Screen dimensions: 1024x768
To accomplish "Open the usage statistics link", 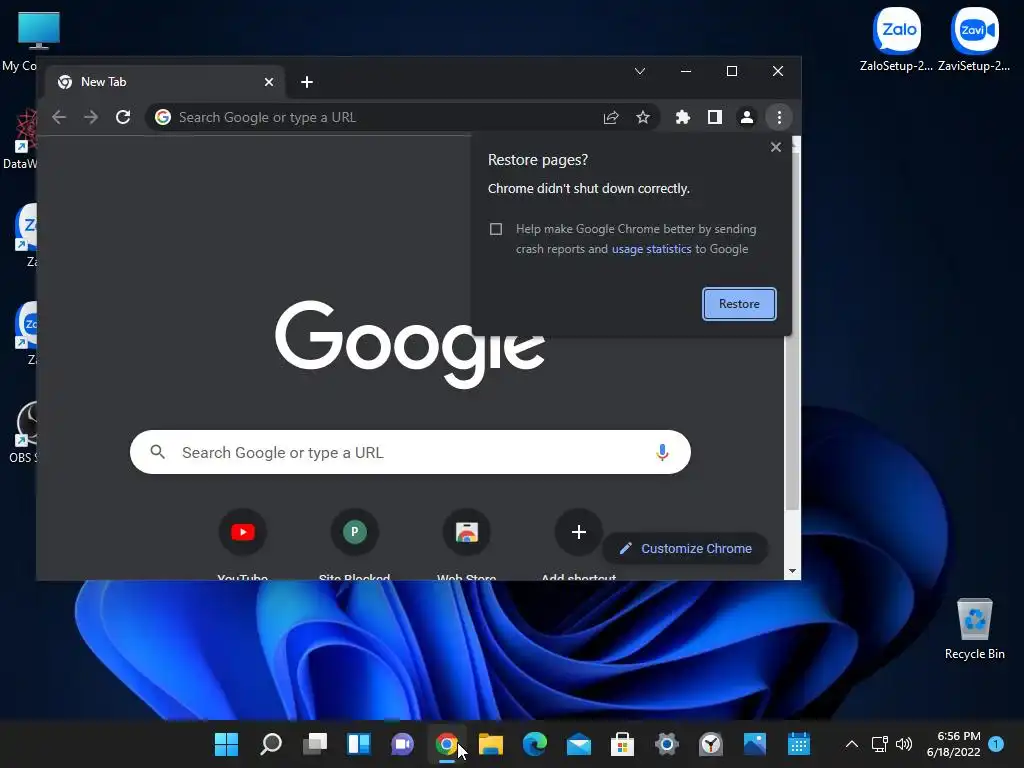I will (x=651, y=249).
